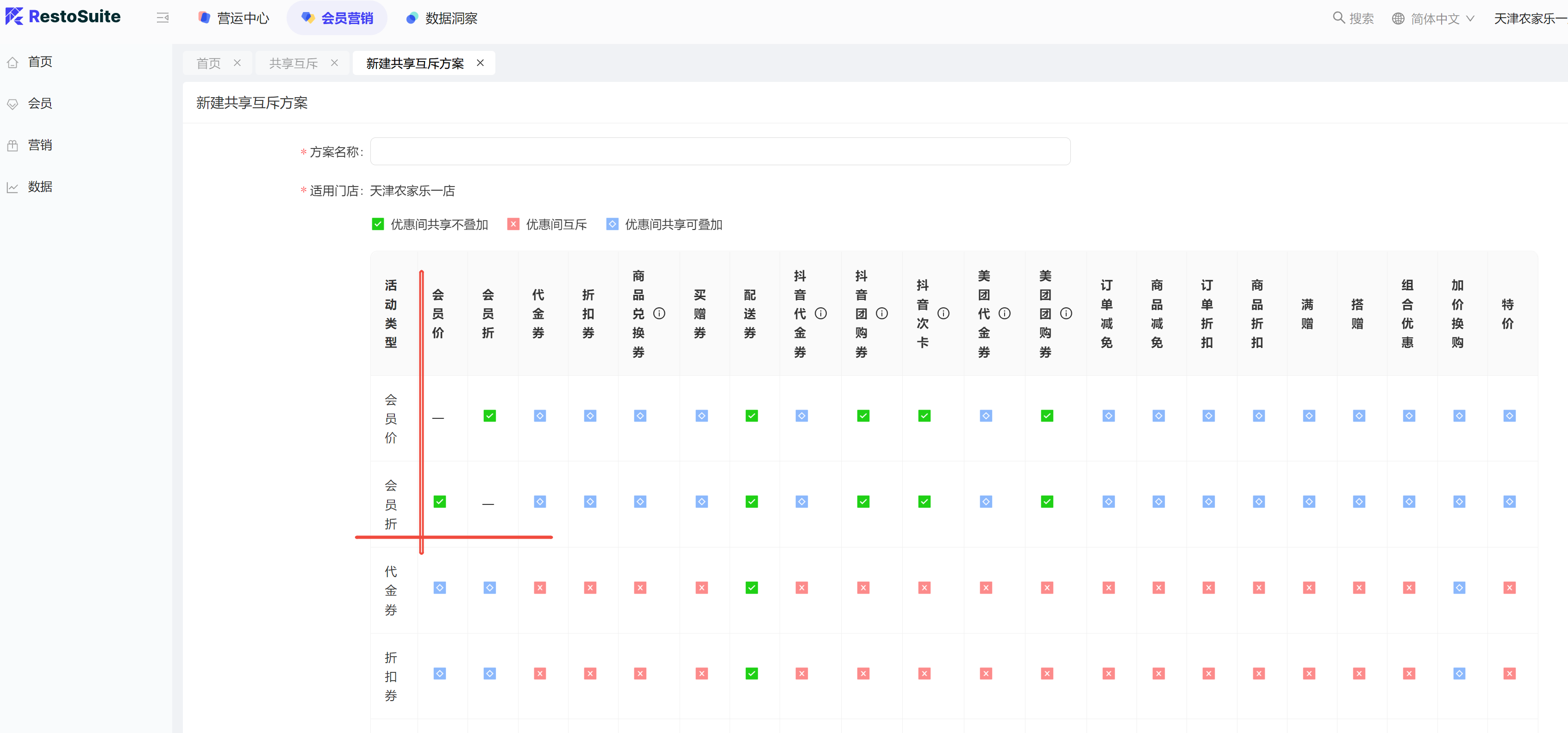The image size is (1568, 733).
Task: Go to 首页 in the sidebar
Action: [x=40, y=62]
